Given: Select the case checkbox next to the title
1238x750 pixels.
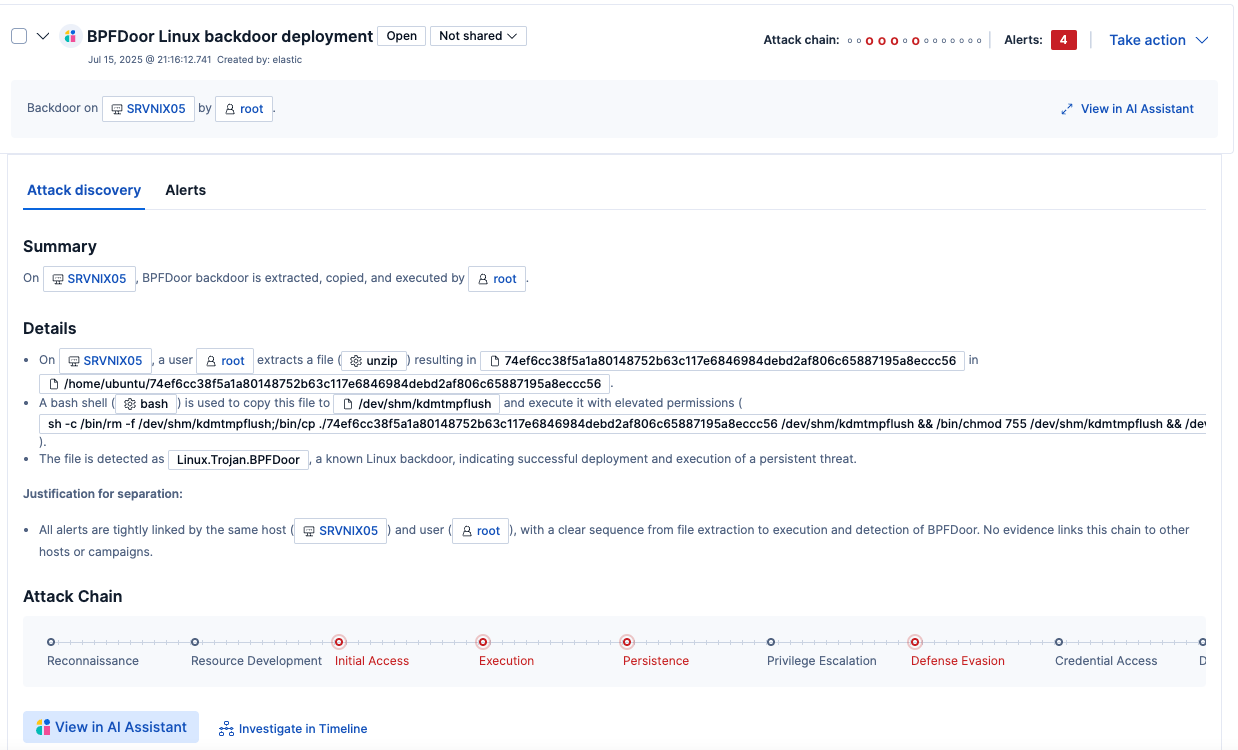Looking at the screenshot, I should (17, 35).
